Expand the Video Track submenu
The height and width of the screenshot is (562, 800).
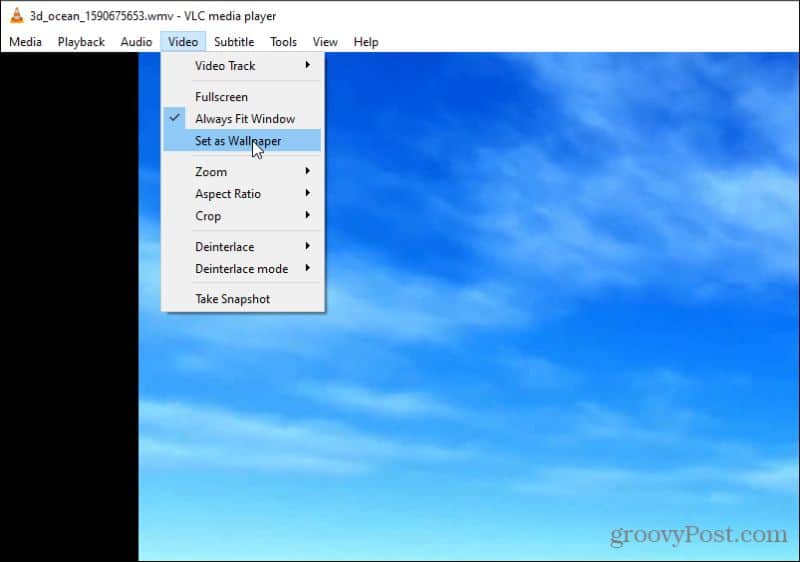coord(242,66)
